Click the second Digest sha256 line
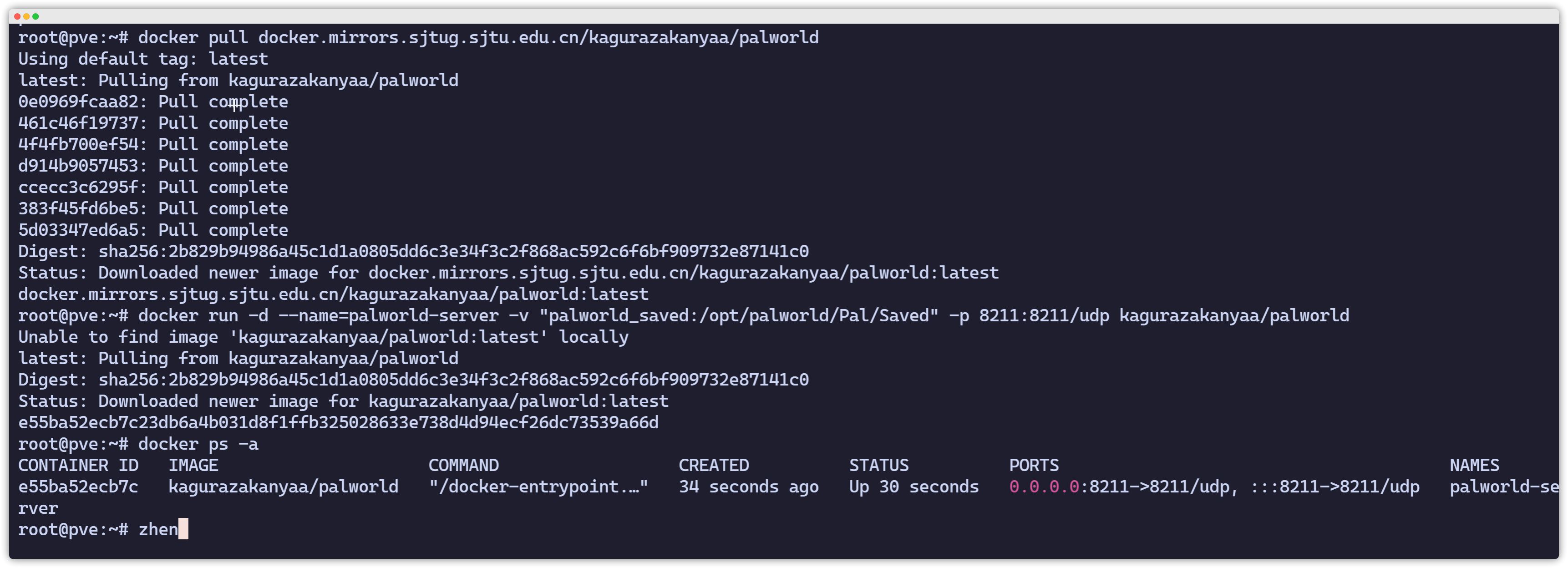The height and width of the screenshot is (568, 1568). click(x=413, y=380)
